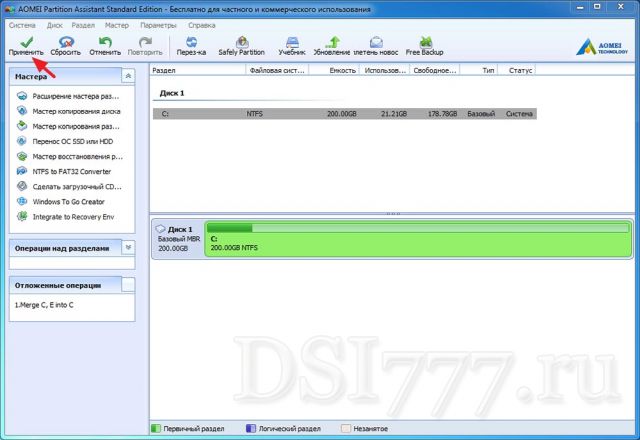Open the Раздел menu

pyautogui.click(x=83, y=25)
